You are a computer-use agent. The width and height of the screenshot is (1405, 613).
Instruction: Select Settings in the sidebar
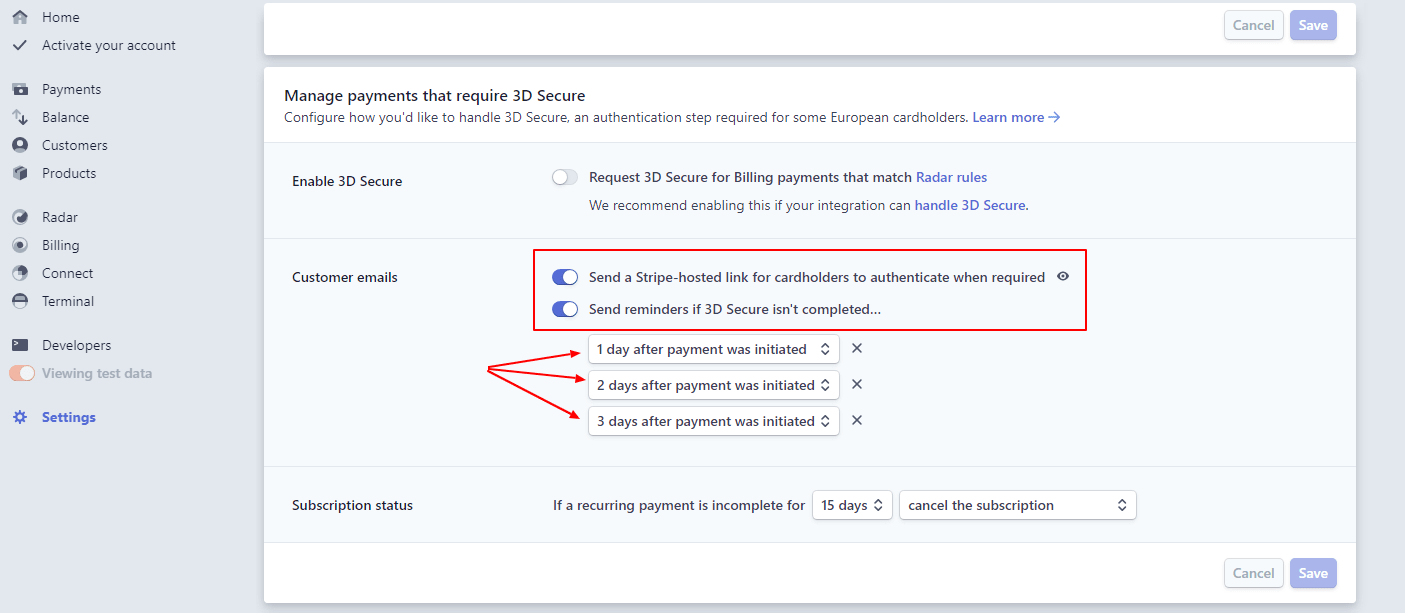(69, 417)
